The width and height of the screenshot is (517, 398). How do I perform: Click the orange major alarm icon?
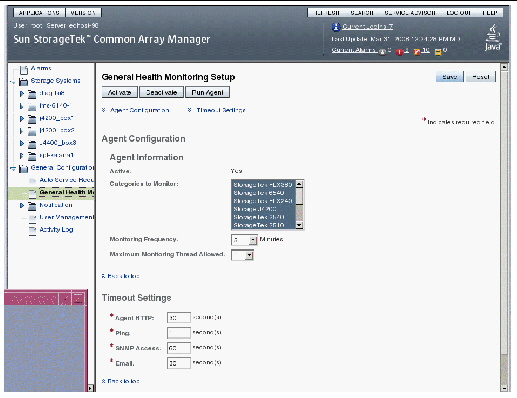417,52
